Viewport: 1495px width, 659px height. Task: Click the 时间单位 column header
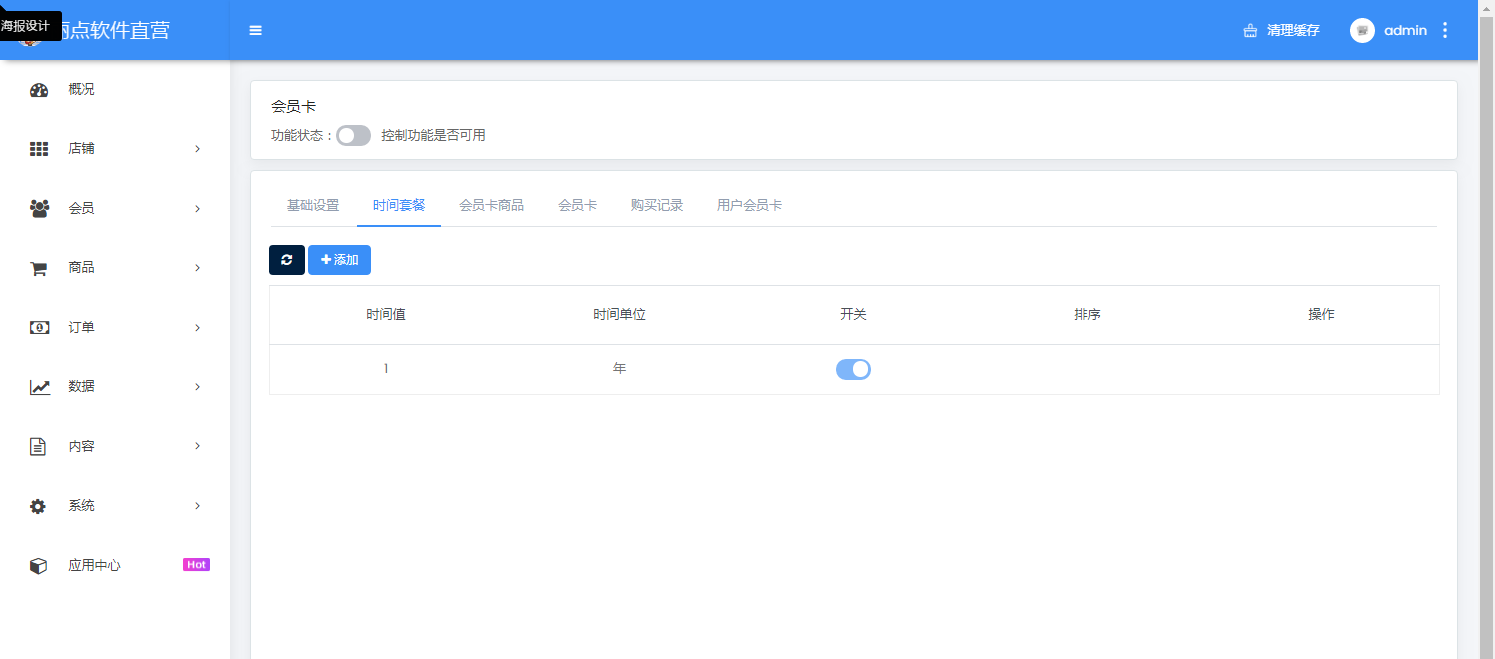[x=619, y=315]
